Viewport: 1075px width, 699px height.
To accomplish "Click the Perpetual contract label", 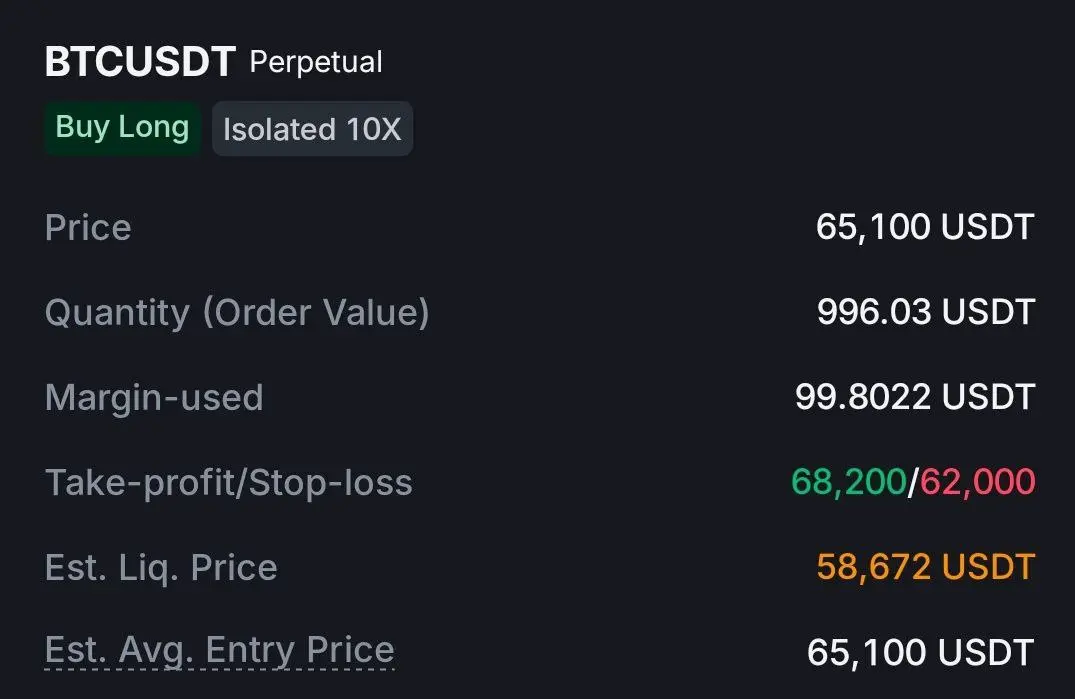I will pyautogui.click(x=316, y=62).
